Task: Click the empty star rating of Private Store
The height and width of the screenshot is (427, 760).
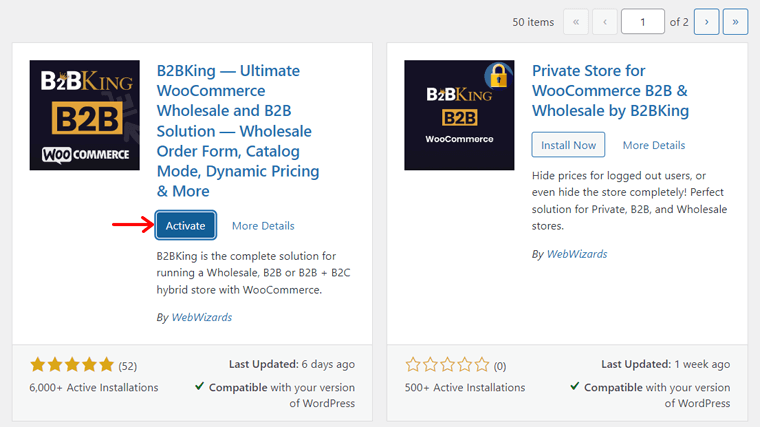Action: coord(447,365)
